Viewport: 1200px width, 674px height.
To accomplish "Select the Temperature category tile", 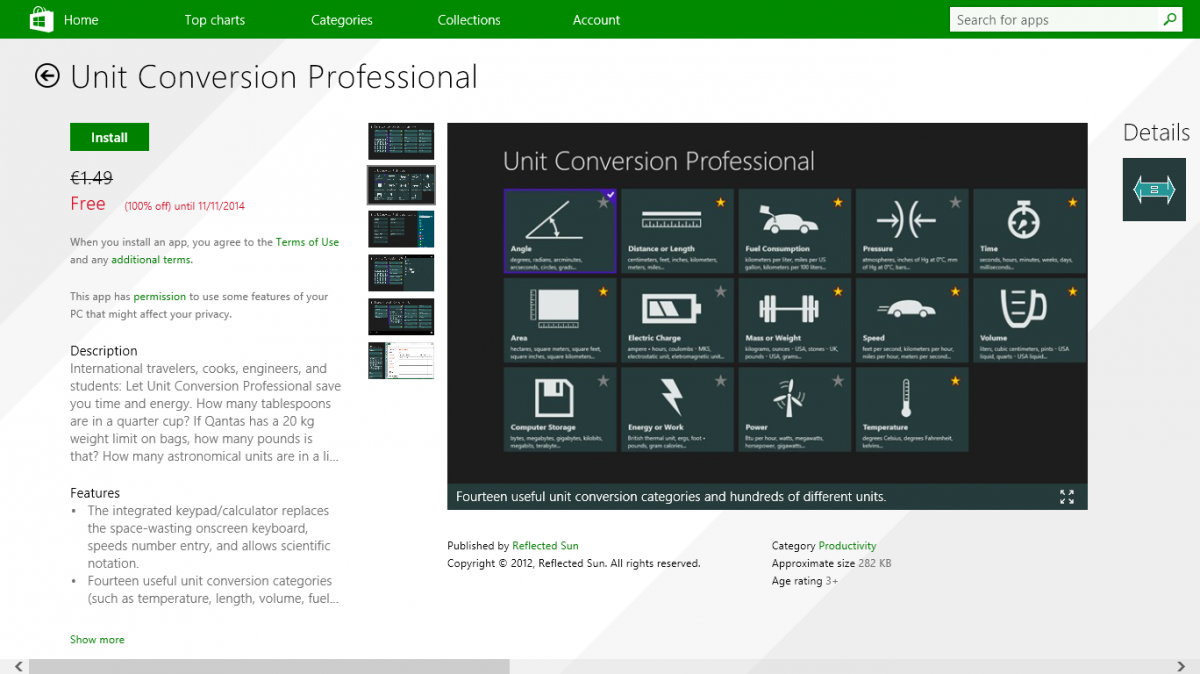I will click(912, 410).
